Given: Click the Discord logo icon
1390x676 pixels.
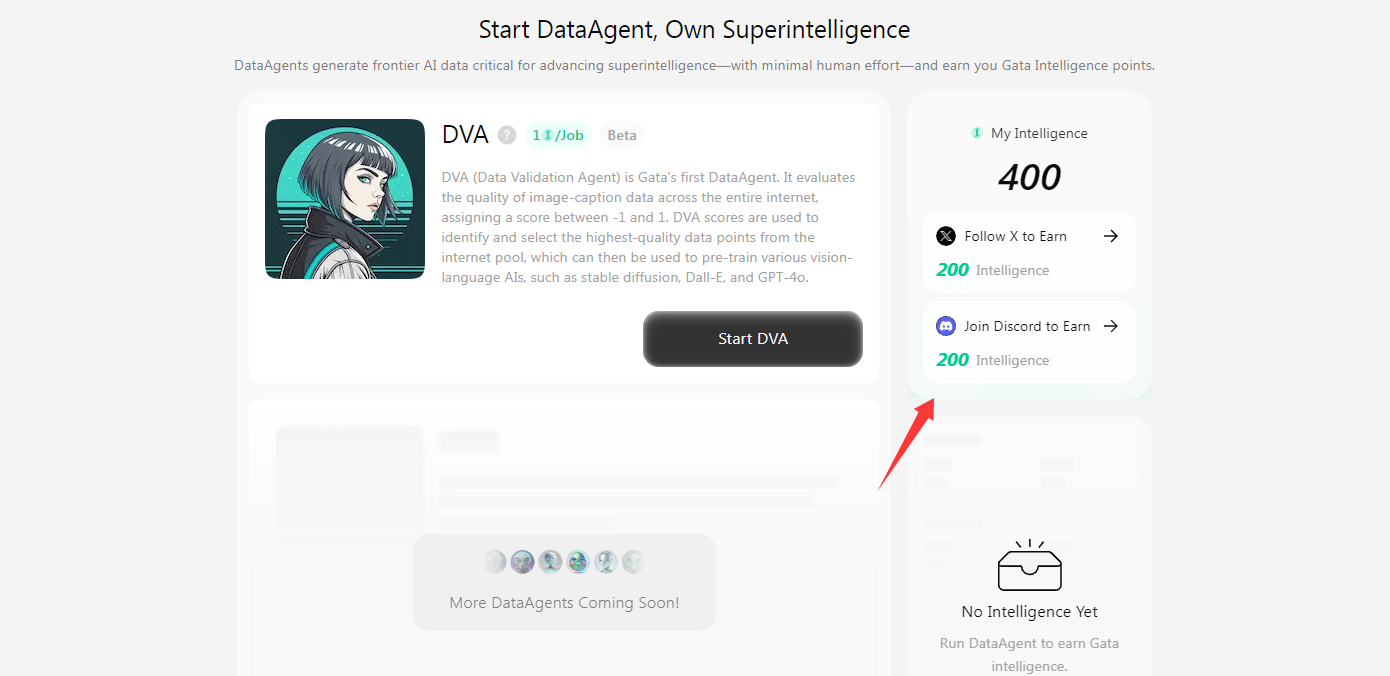Looking at the screenshot, I should [945, 325].
